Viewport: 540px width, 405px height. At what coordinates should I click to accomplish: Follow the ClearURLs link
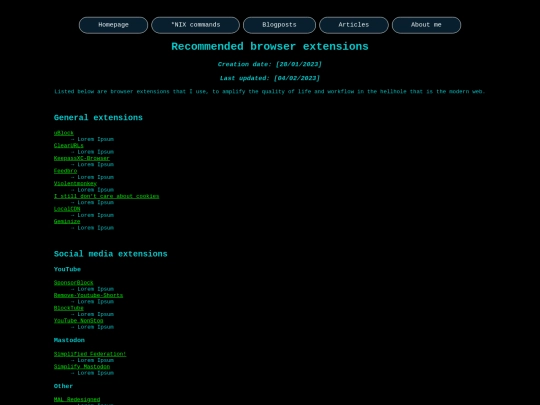click(69, 145)
